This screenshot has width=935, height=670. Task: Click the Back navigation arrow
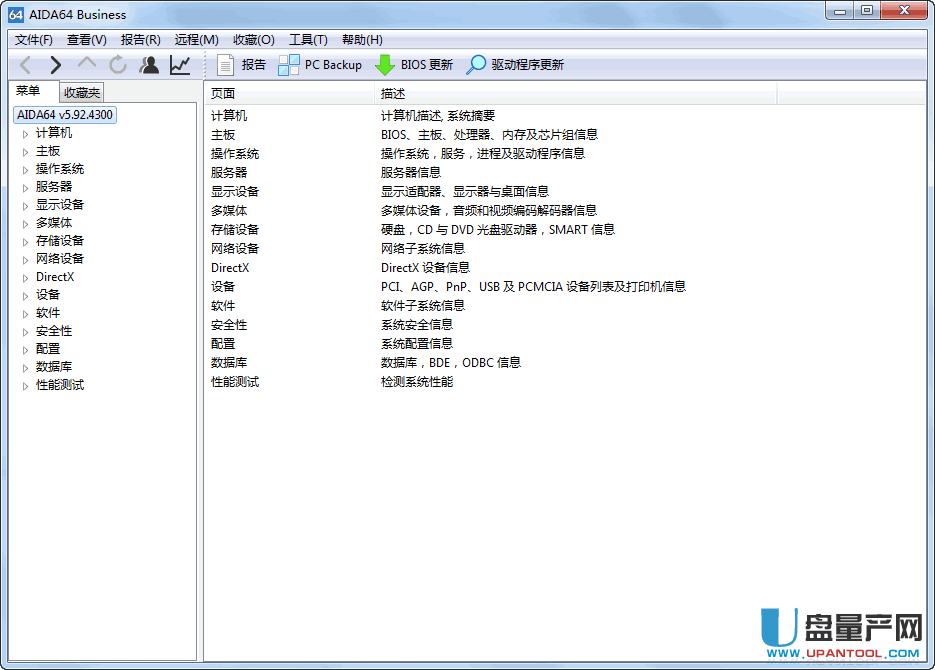pyautogui.click(x=26, y=65)
